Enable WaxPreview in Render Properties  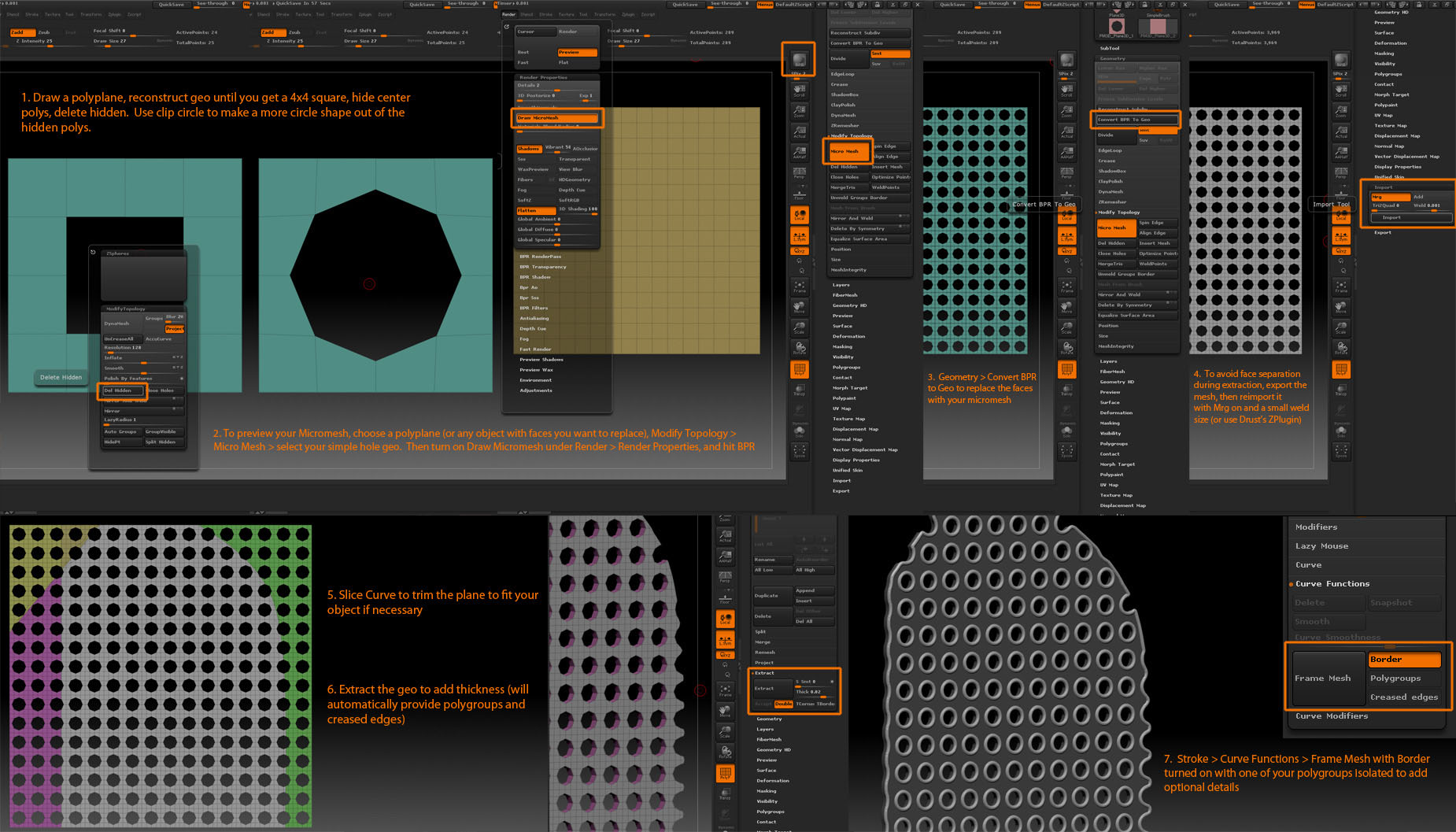(535, 169)
